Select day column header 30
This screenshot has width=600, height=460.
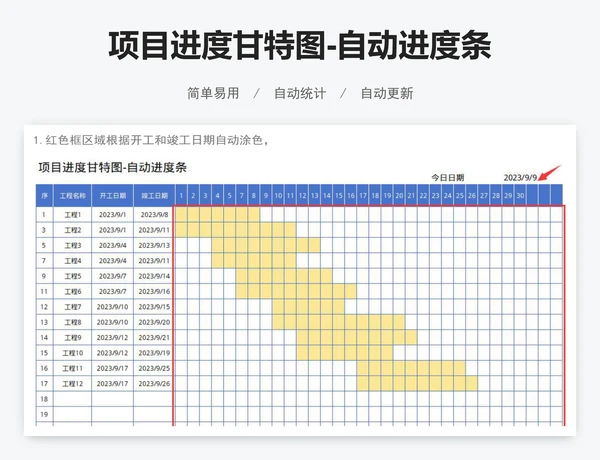point(520,196)
